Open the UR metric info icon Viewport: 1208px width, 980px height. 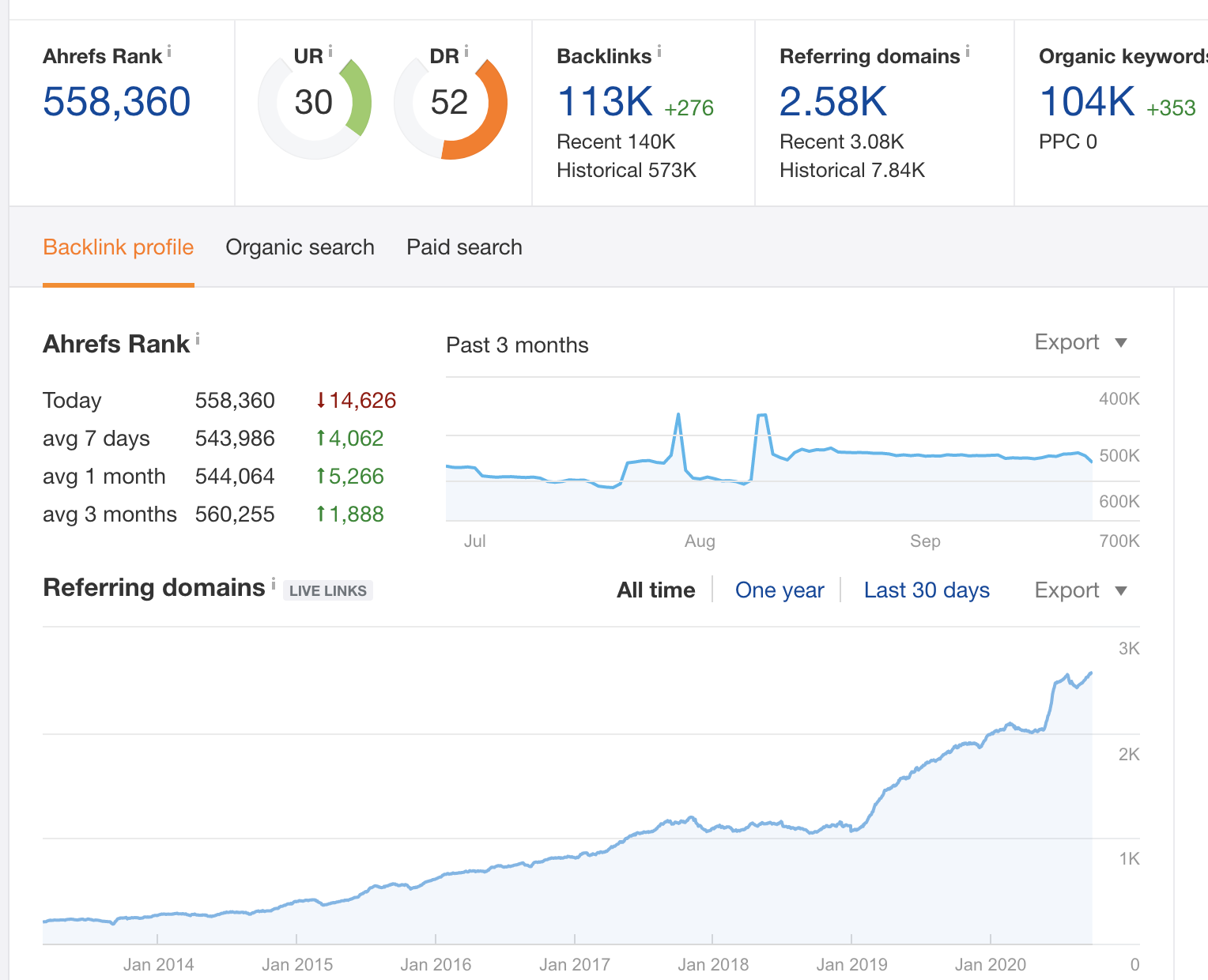[330, 51]
